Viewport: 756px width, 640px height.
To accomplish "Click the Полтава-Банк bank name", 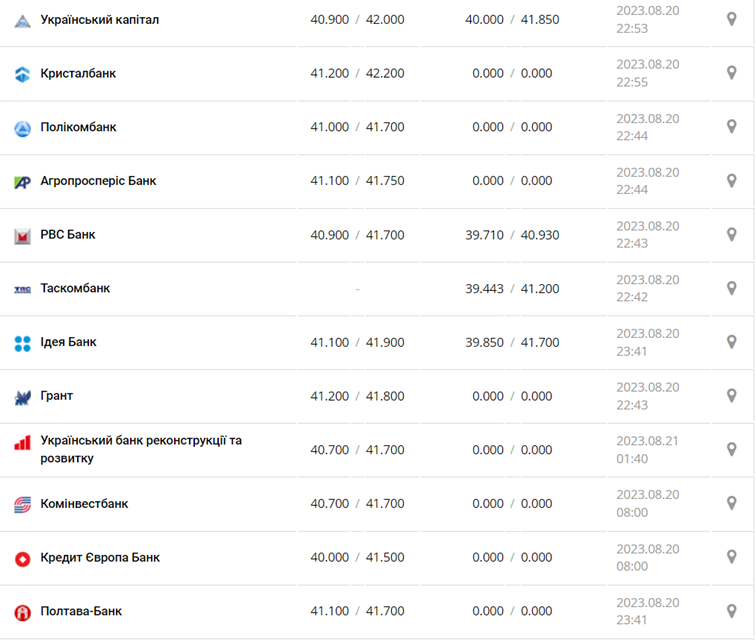I will click(81, 611).
